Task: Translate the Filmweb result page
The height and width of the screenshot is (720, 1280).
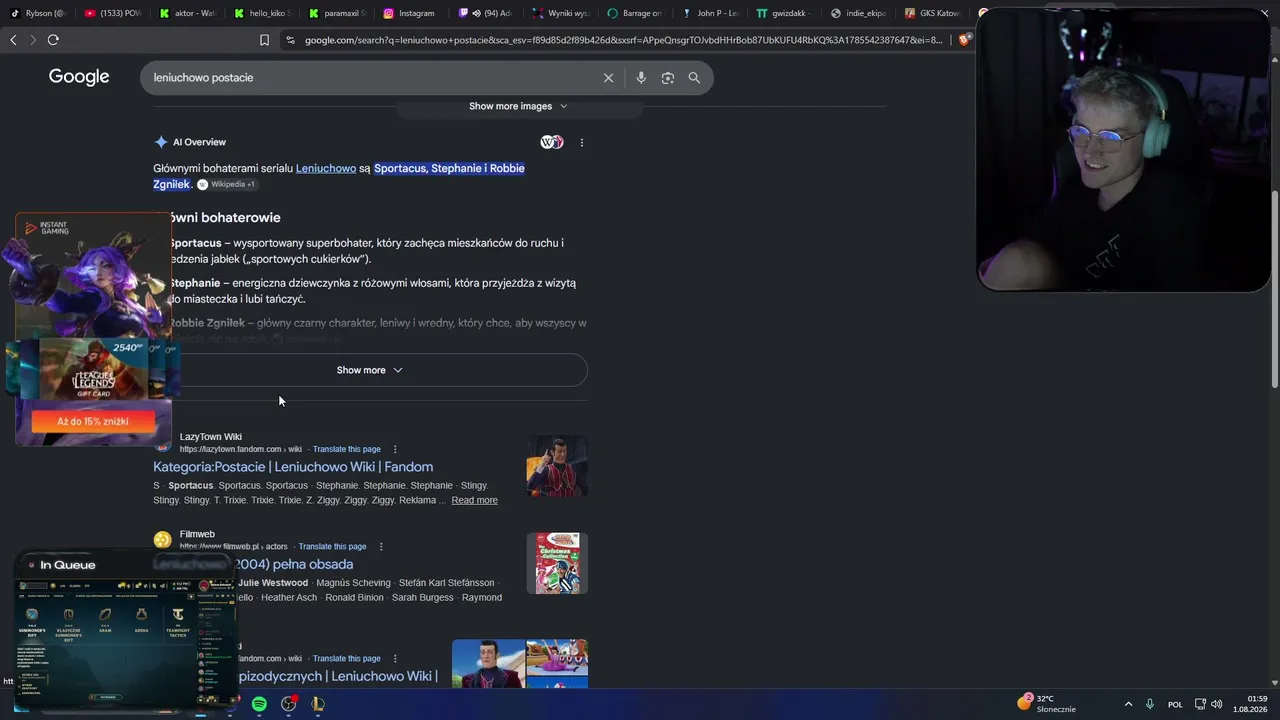Action: pos(332,546)
